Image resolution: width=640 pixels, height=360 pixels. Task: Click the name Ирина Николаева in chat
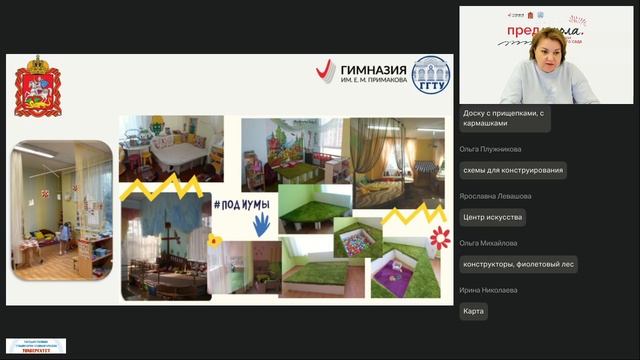coord(488,290)
